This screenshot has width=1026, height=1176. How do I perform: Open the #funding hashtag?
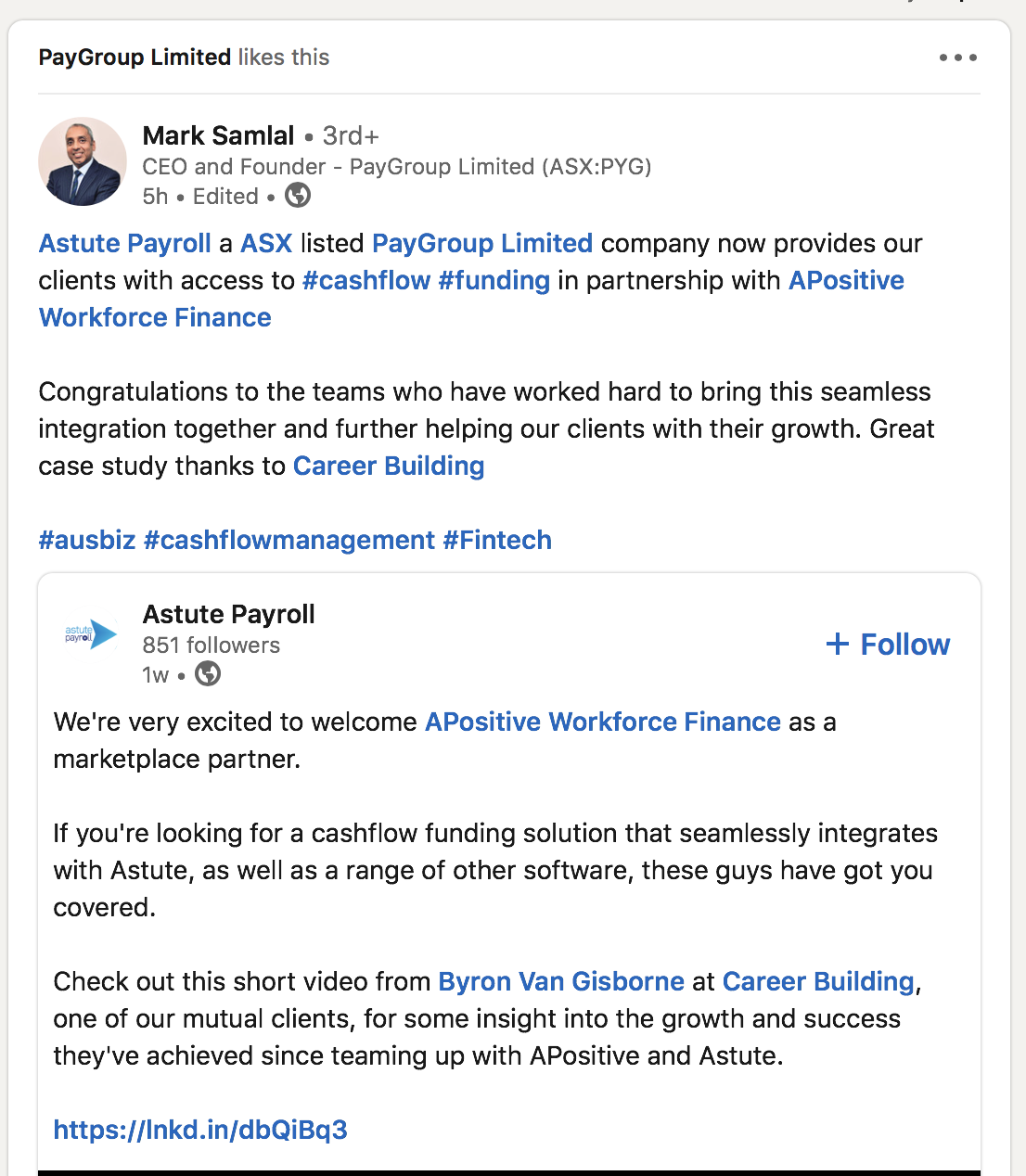point(494,280)
